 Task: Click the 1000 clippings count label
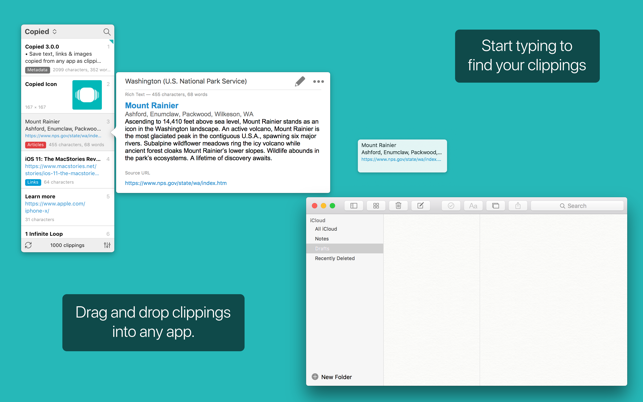coord(67,245)
